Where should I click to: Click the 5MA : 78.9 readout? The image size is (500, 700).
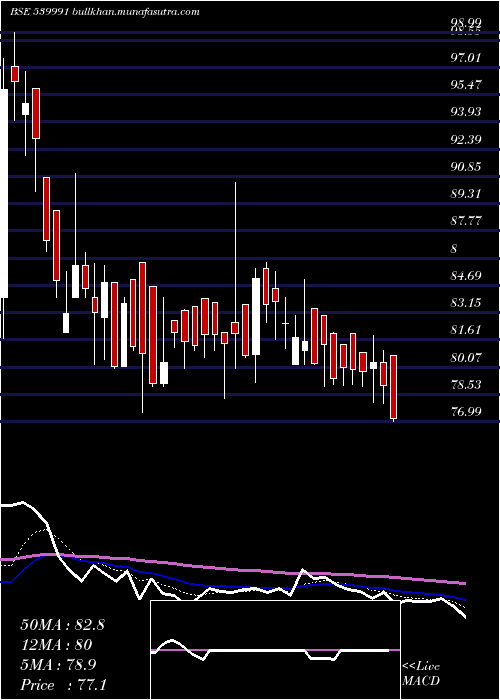click(x=58, y=665)
